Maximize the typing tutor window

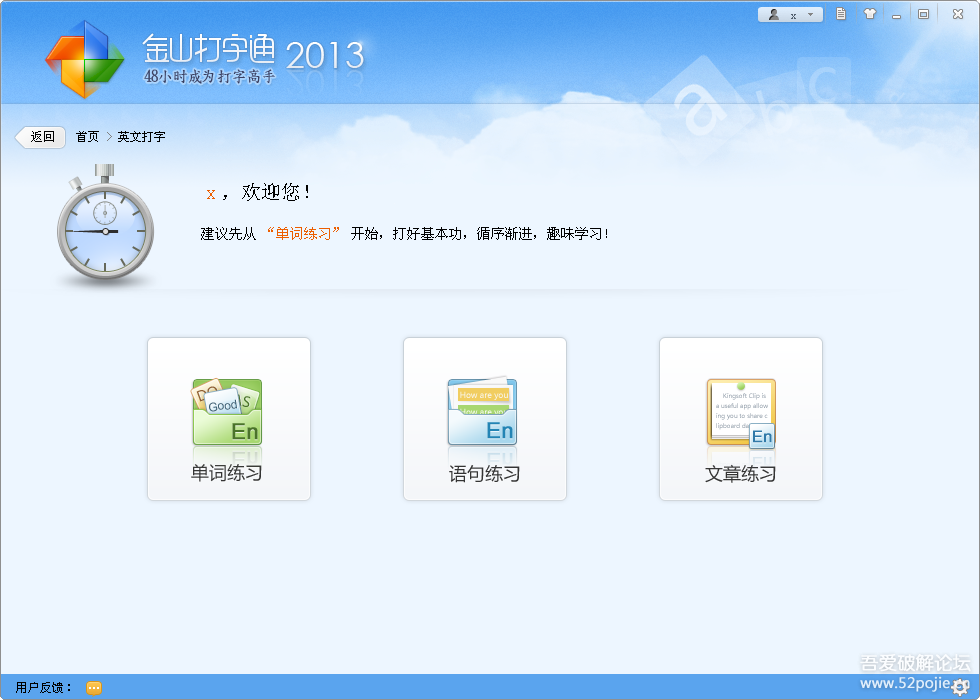point(923,14)
